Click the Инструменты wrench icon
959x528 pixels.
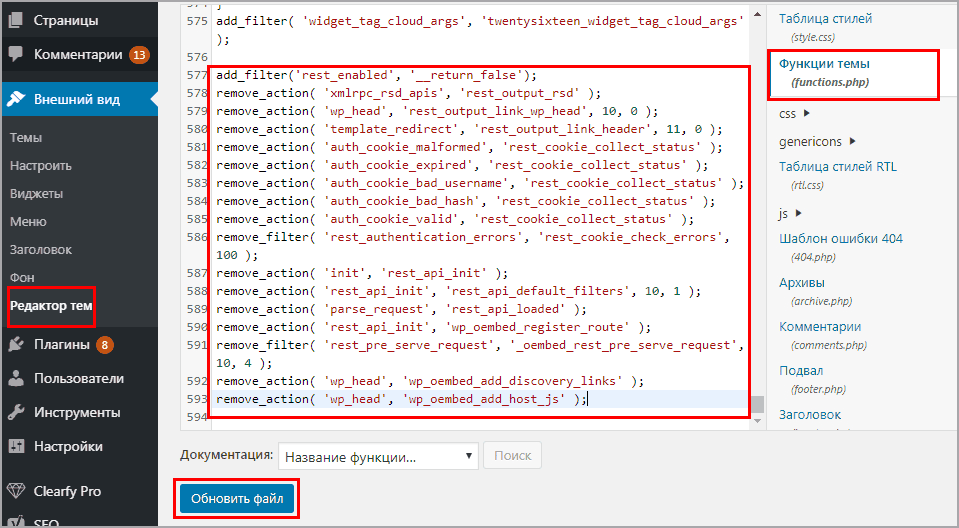[16, 412]
